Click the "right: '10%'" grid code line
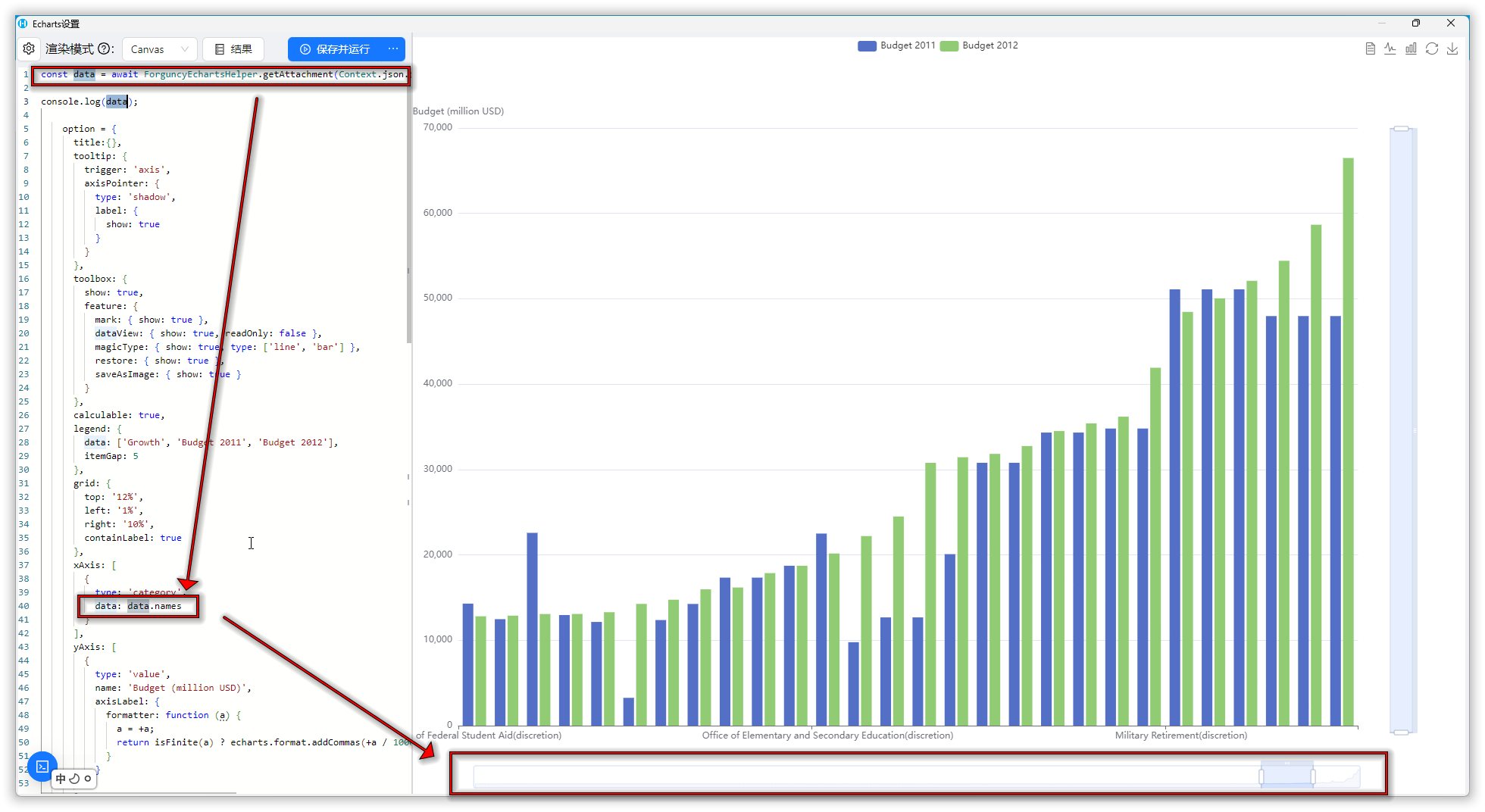Viewport: 1485px width, 812px height. 119,524
